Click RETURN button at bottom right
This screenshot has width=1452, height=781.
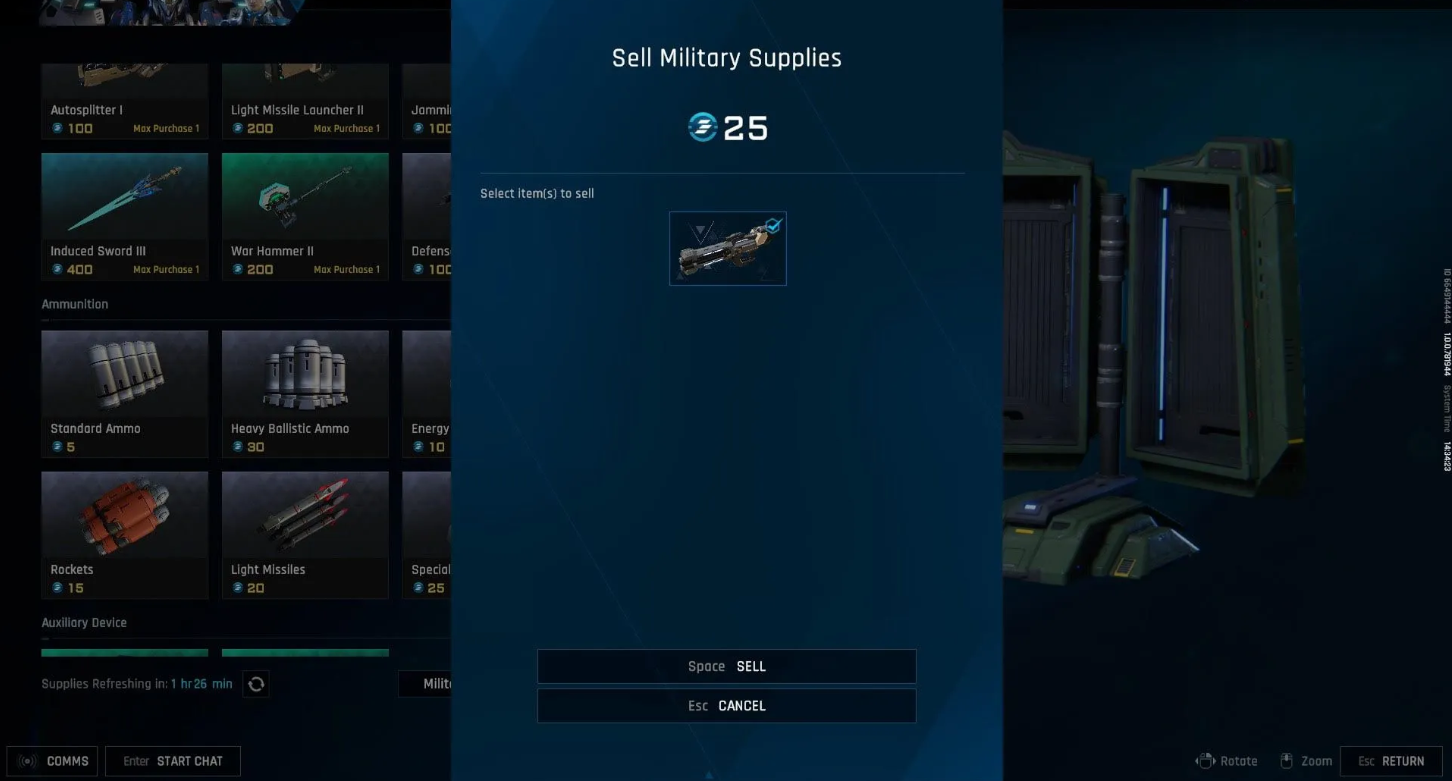pyautogui.click(x=1391, y=761)
